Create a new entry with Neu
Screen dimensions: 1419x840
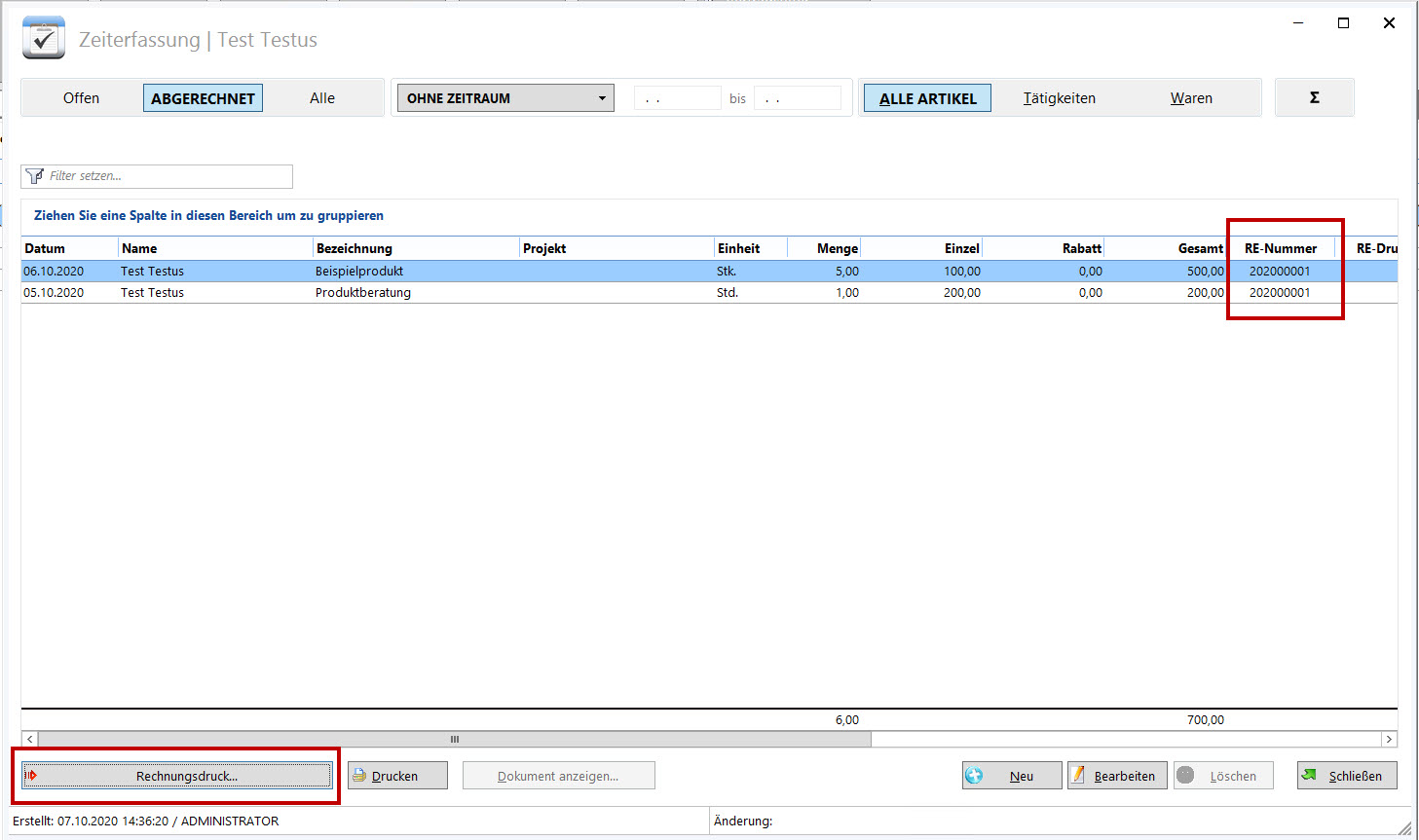coord(1011,776)
